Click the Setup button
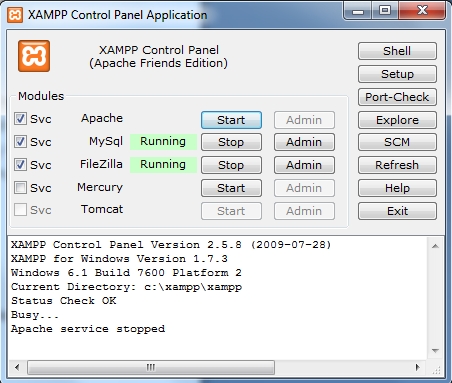Screen dimensions: 452x383 (397, 74)
